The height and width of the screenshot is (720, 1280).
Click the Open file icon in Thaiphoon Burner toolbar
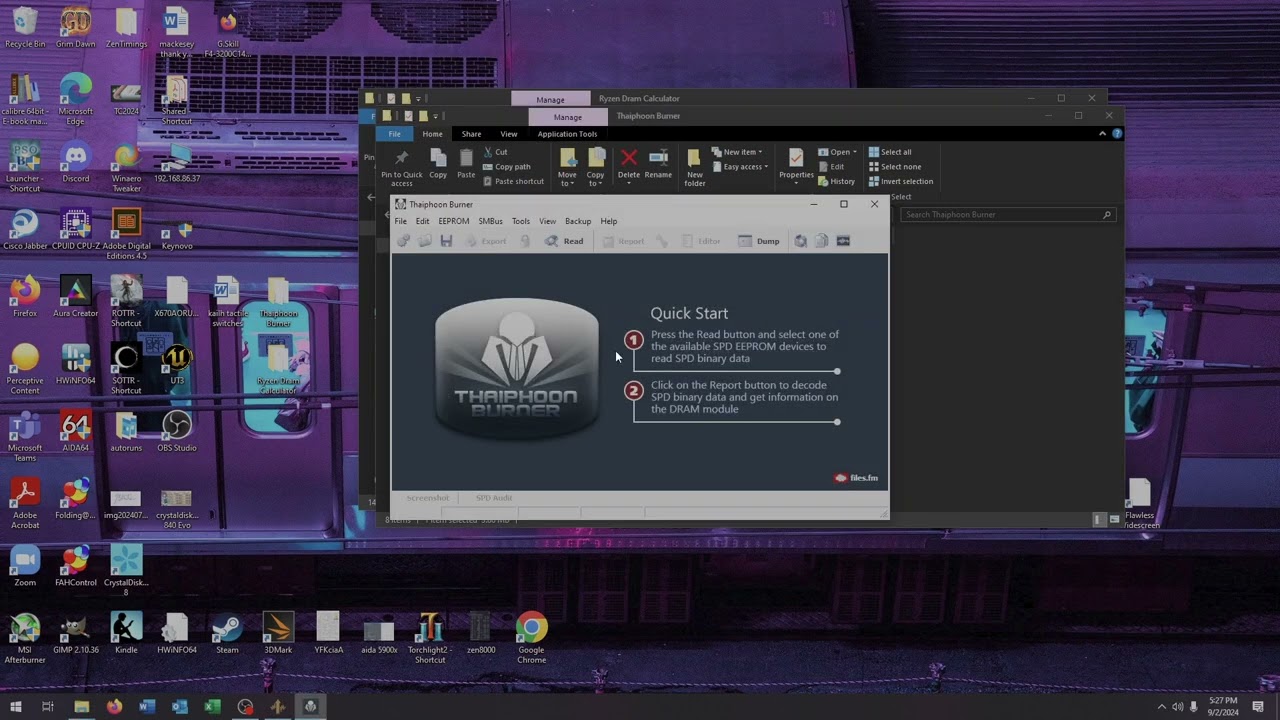pyautogui.click(x=425, y=241)
